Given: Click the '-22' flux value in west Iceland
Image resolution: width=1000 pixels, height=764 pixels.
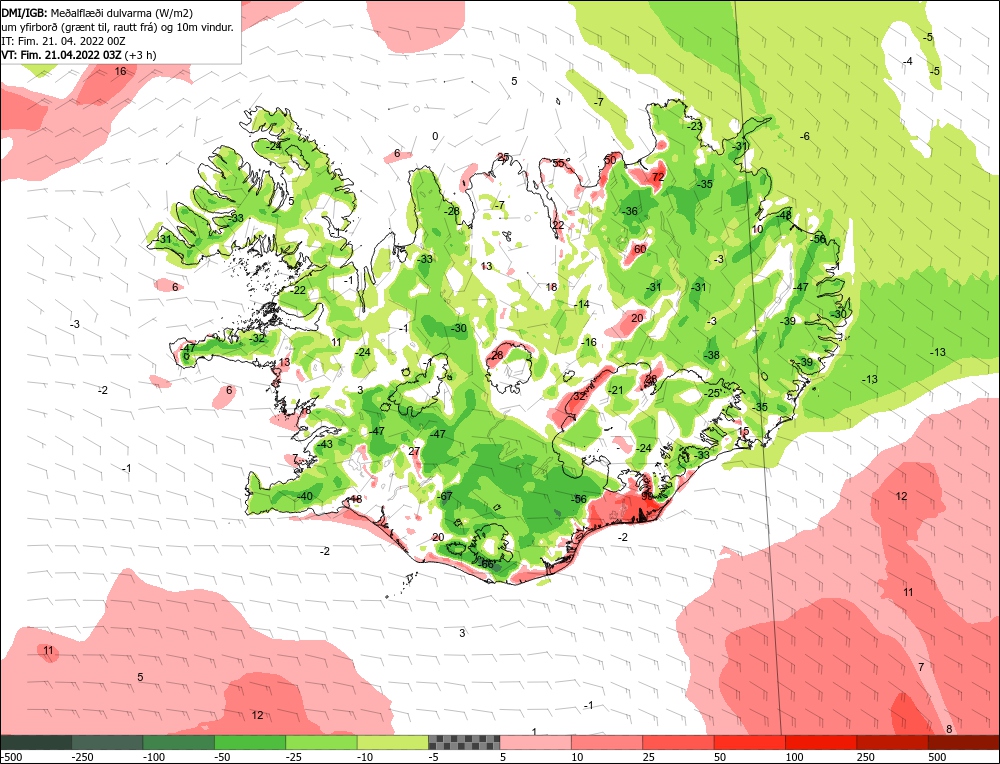Looking at the screenshot, I should click(x=298, y=290).
